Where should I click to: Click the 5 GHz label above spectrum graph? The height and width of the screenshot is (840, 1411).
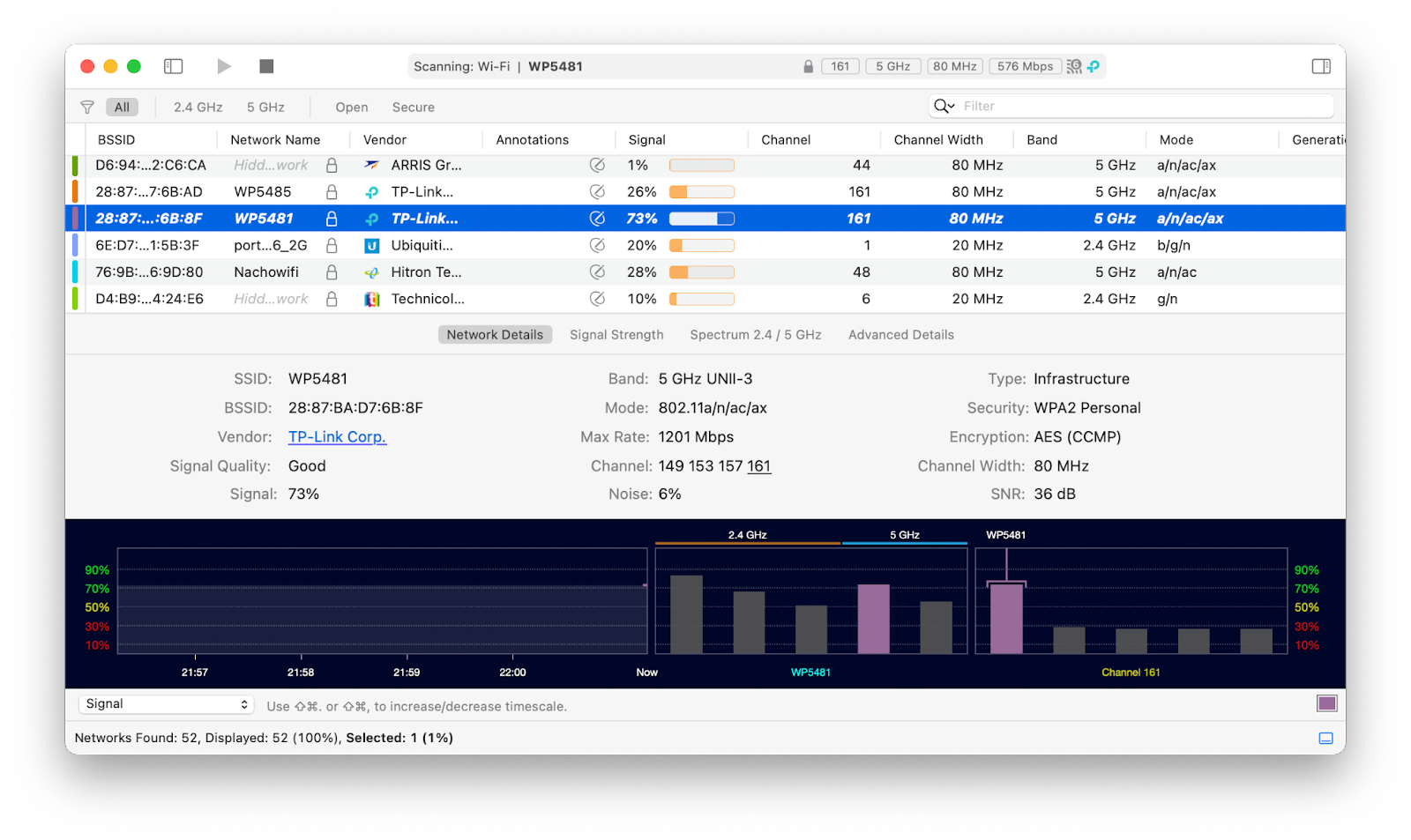[905, 535]
